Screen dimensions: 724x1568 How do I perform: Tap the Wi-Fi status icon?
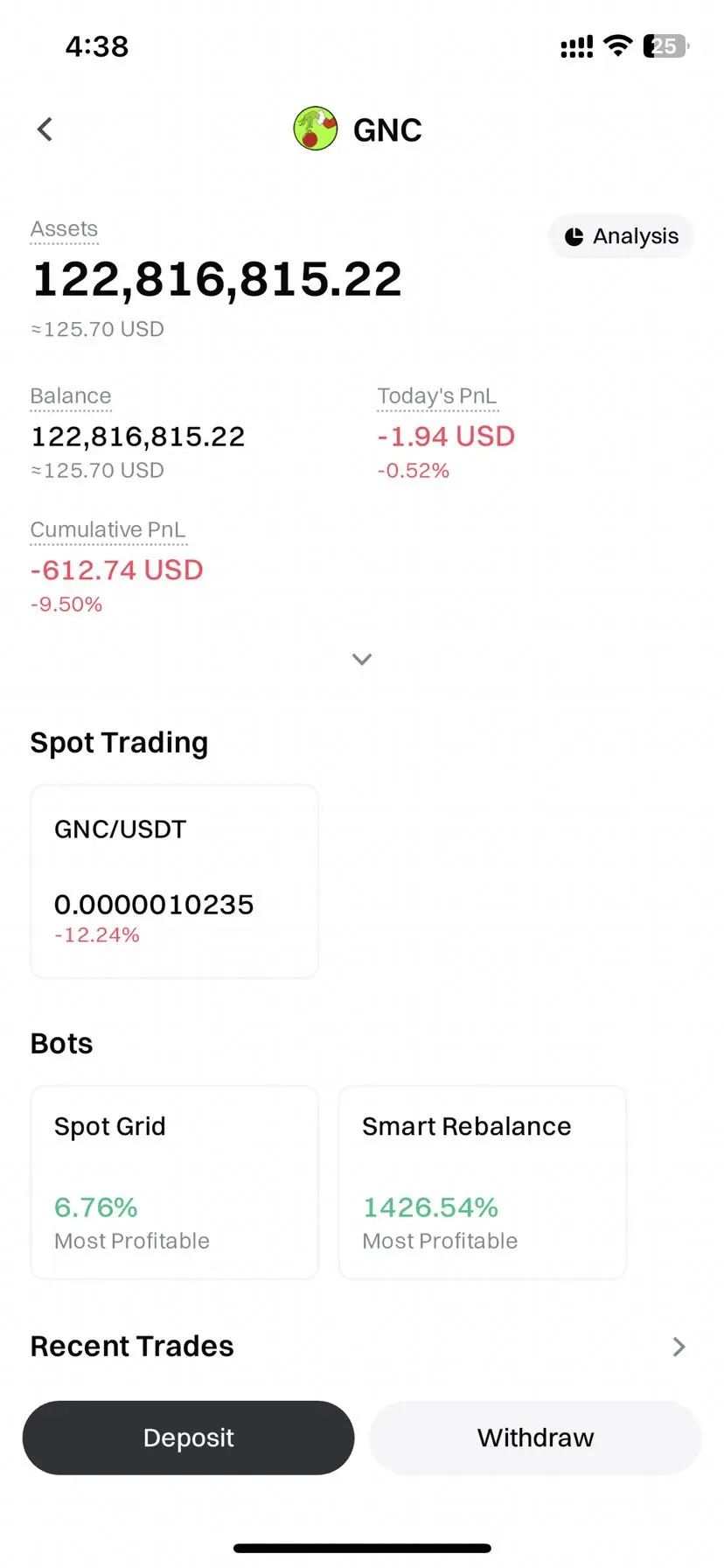[618, 46]
